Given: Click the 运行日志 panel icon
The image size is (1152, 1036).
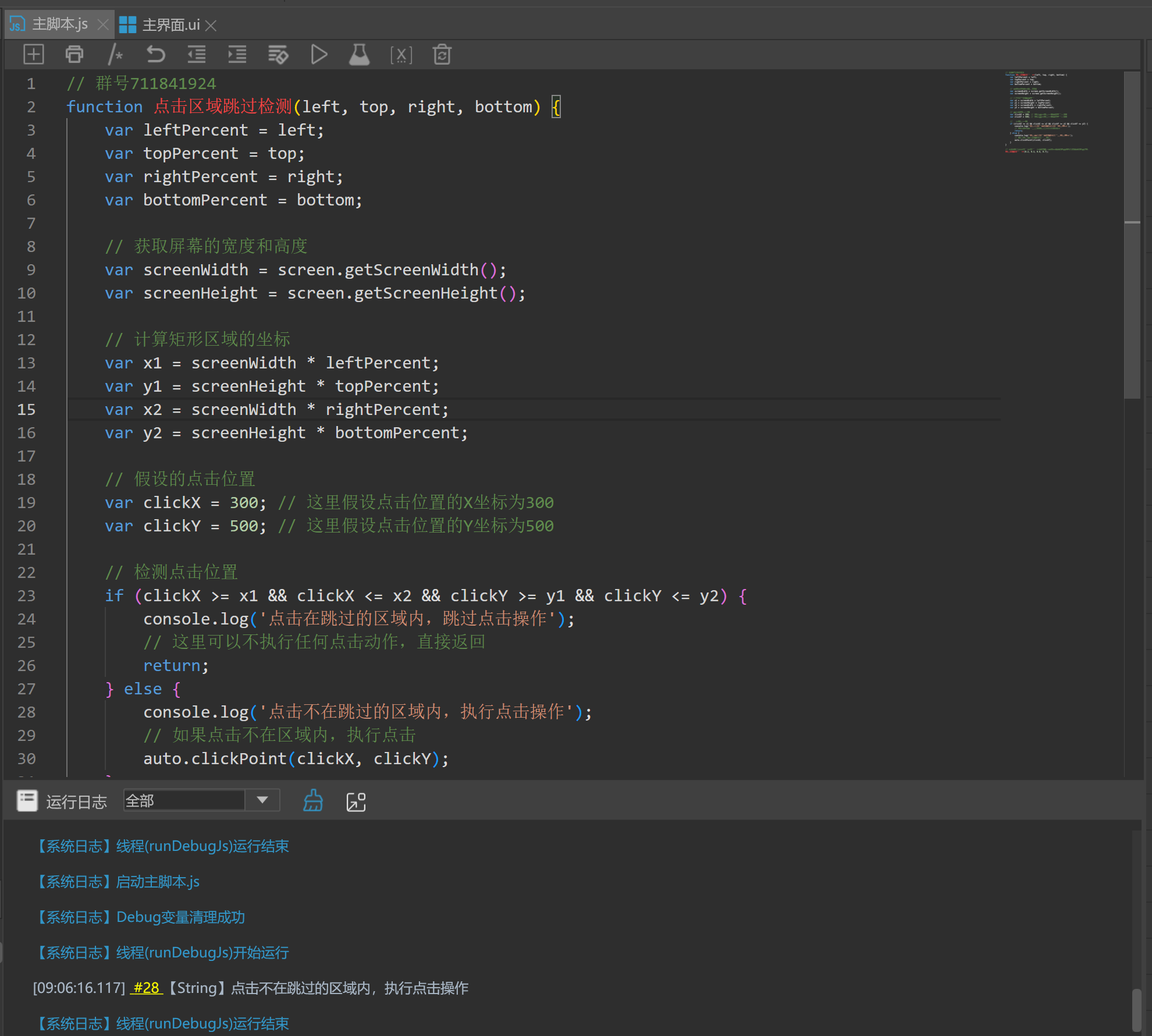Looking at the screenshot, I should 27,801.
